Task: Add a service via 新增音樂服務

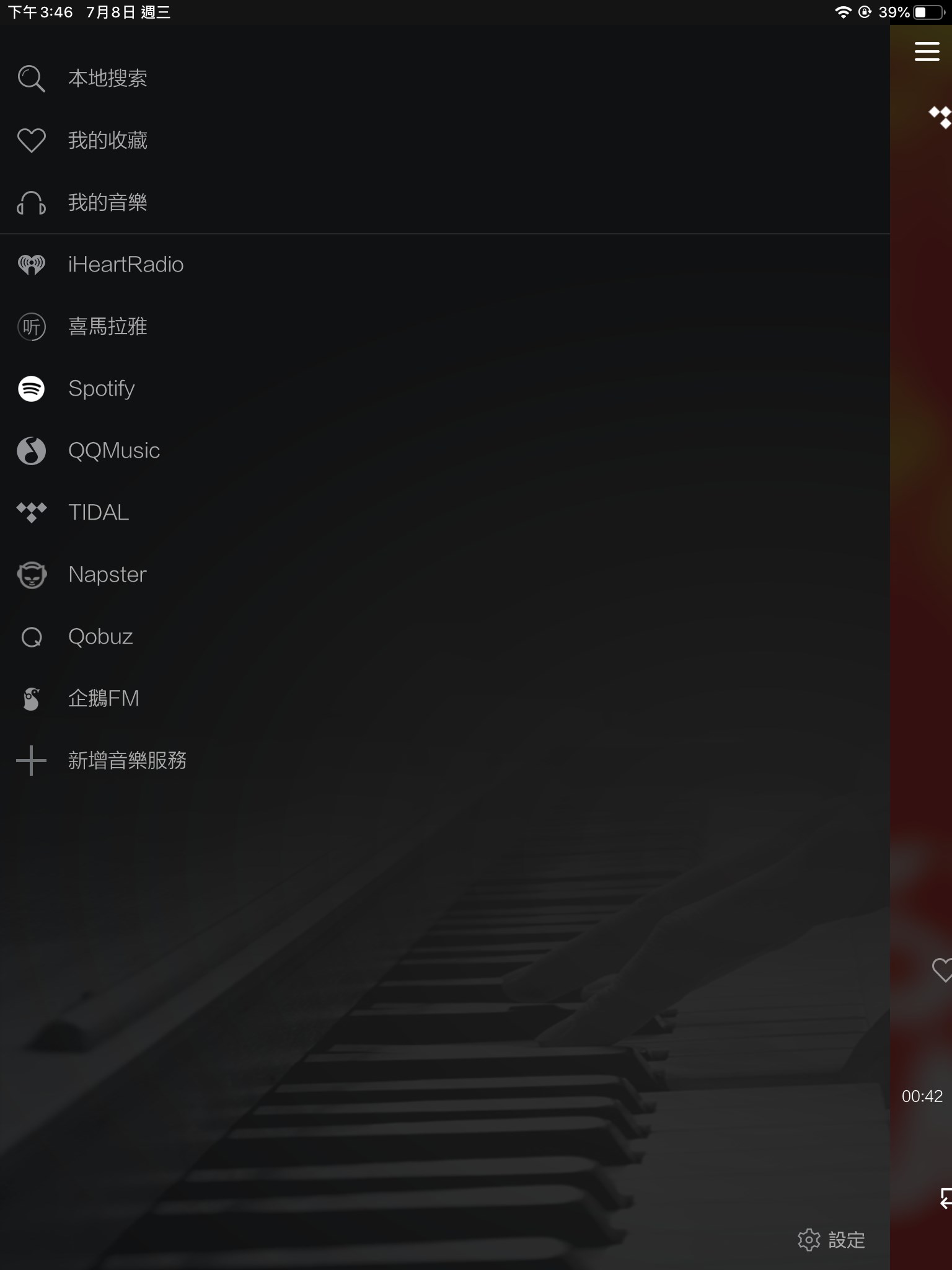Action: tap(445, 761)
